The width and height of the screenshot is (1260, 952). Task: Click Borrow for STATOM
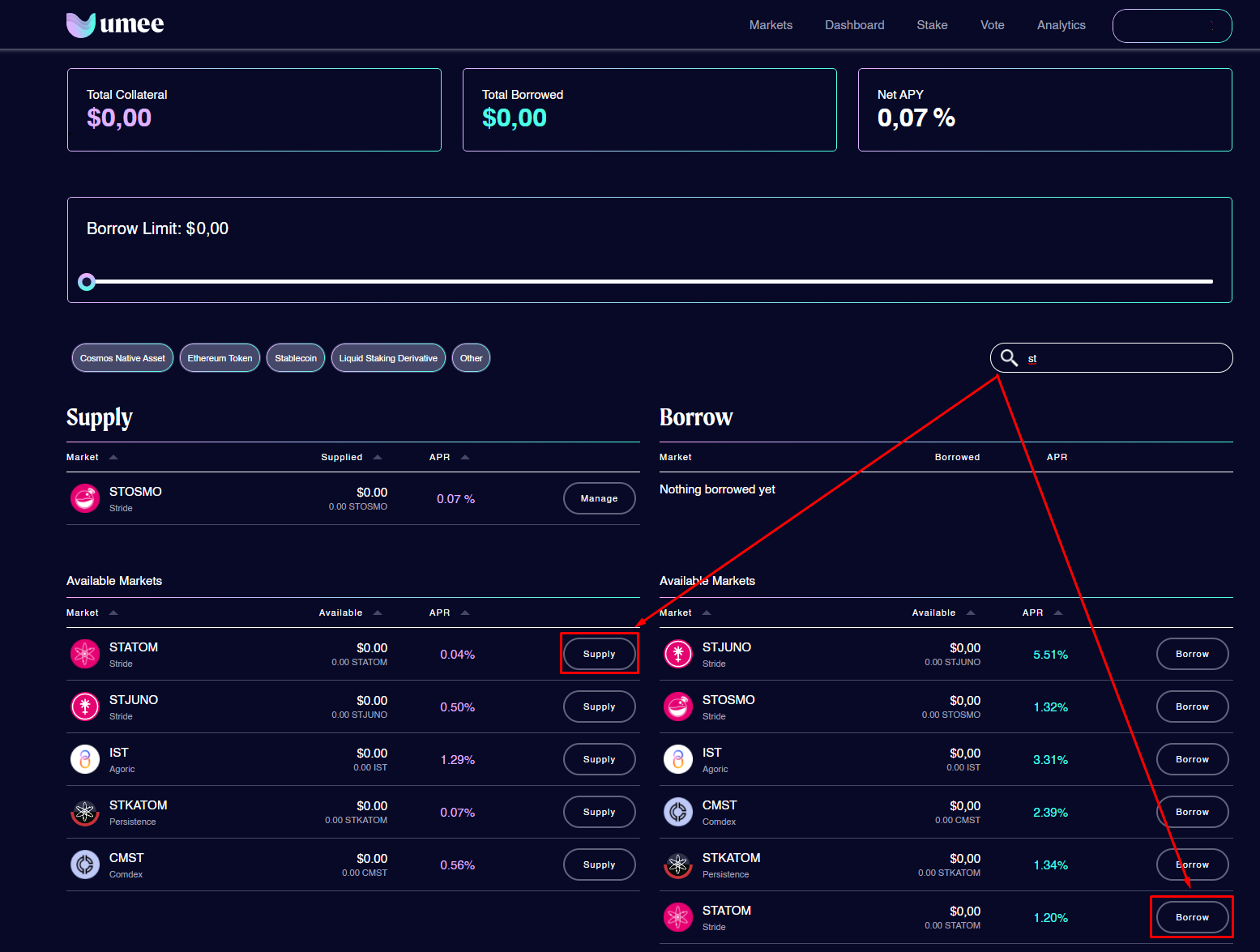tap(1193, 917)
